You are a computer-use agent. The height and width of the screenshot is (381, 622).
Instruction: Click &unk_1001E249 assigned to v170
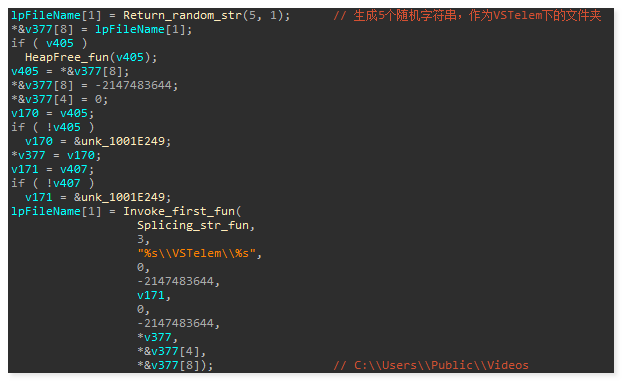click(119, 141)
